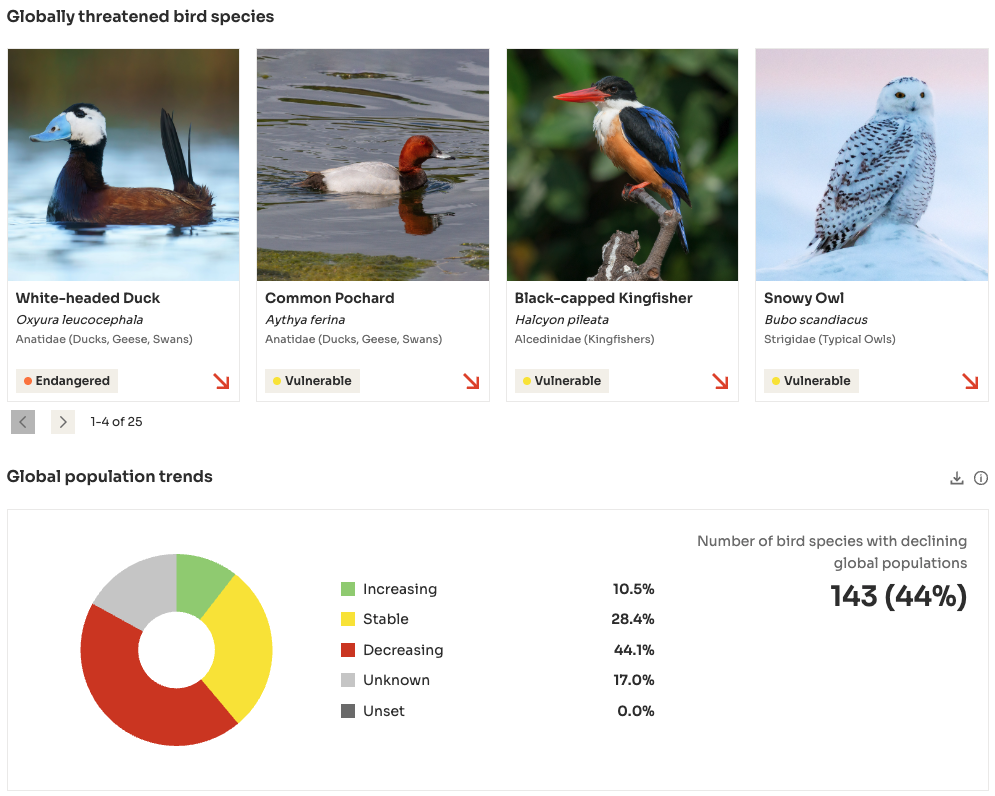This screenshot has width=995, height=796.
Task: Click Black-capped Kingfisher declining trend arrow
Action: (x=720, y=381)
